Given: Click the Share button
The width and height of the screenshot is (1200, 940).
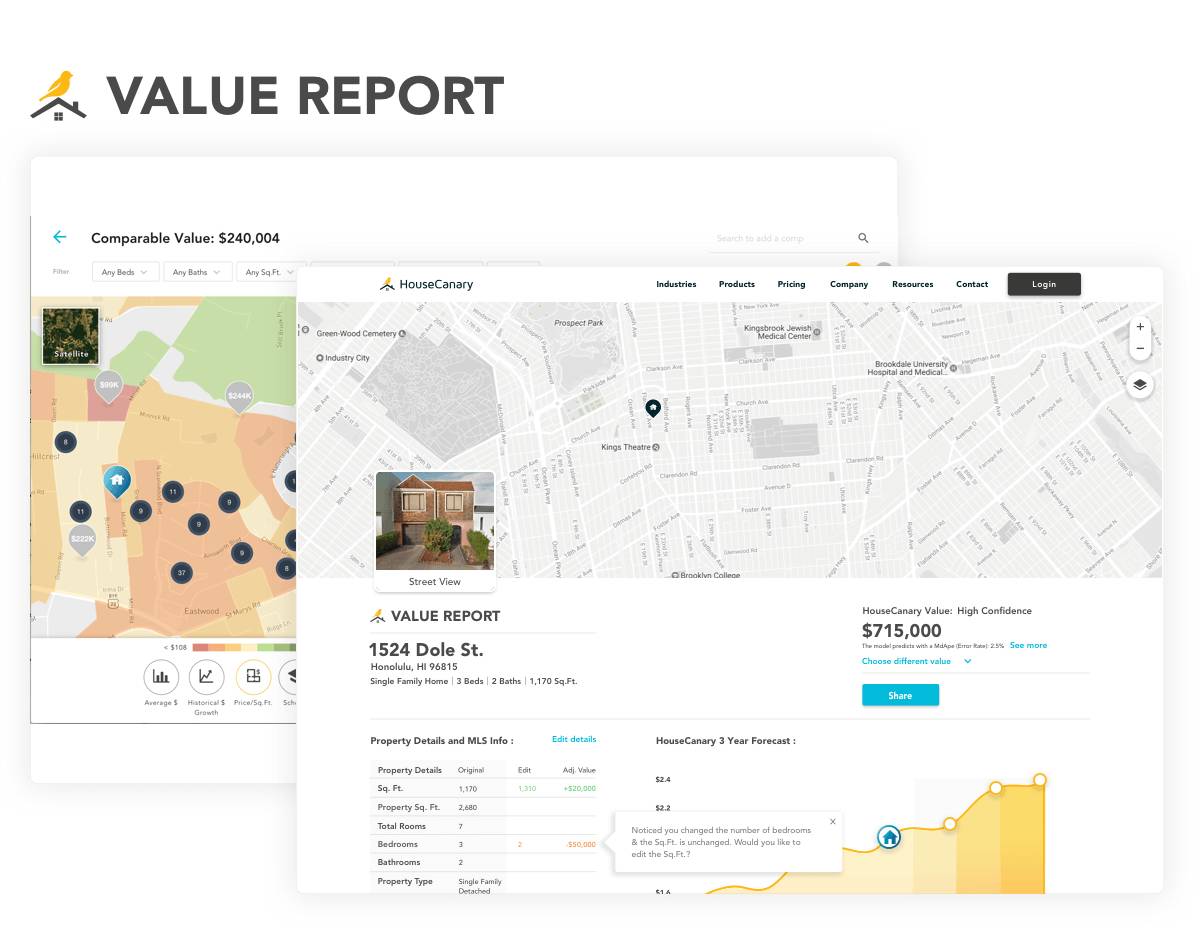Looking at the screenshot, I should 900,695.
